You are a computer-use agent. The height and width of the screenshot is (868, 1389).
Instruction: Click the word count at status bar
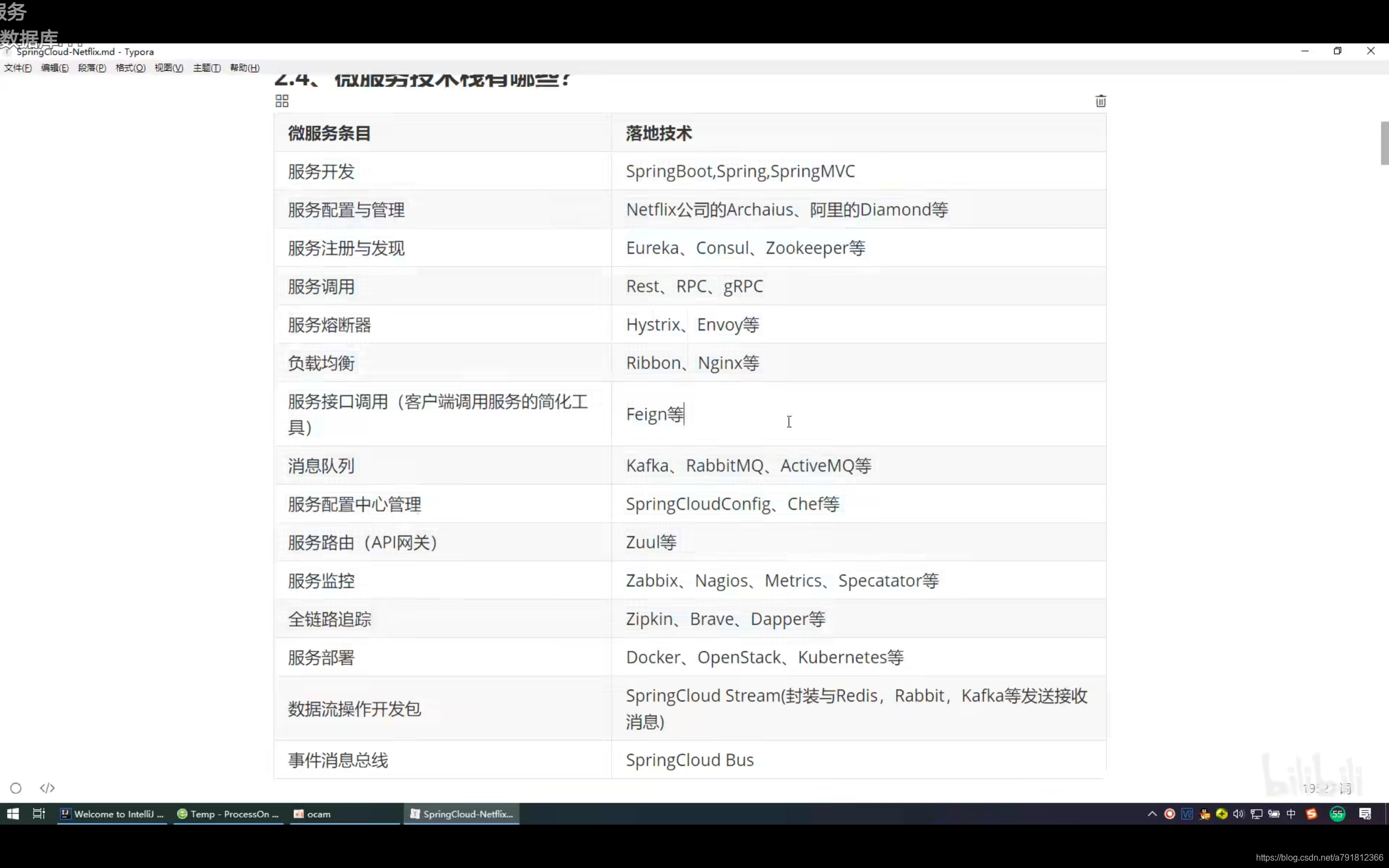click(x=1327, y=788)
